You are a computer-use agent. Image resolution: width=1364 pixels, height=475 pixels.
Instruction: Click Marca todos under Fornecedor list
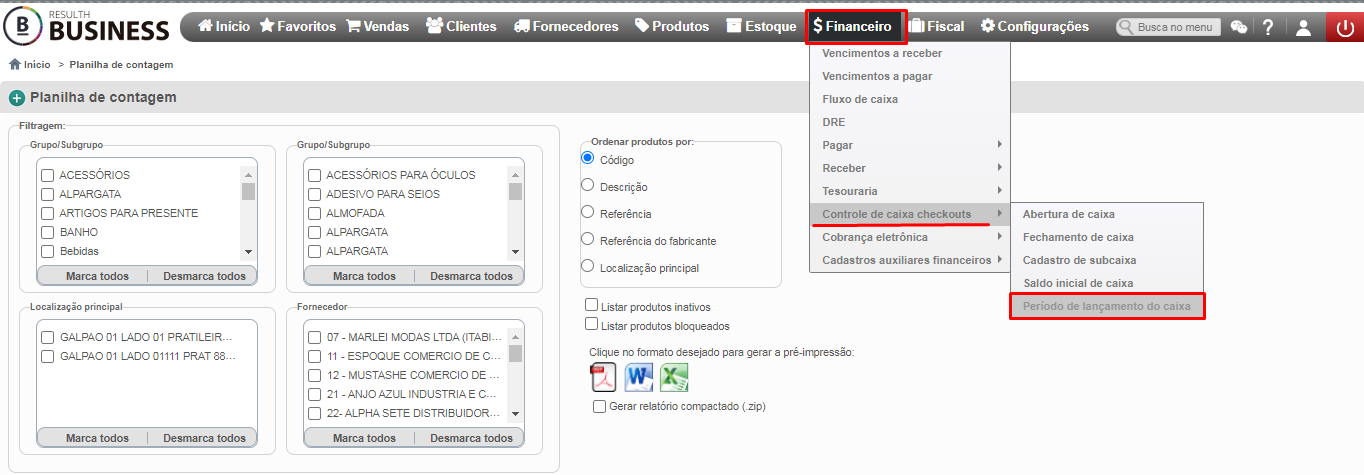(364, 438)
